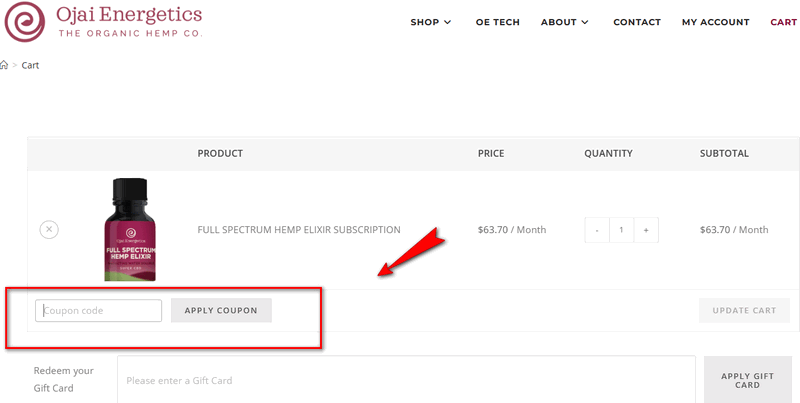The width and height of the screenshot is (800, 403).
Task: Click the Ojai Energetics spiral logo
Action: pos(25,20)
